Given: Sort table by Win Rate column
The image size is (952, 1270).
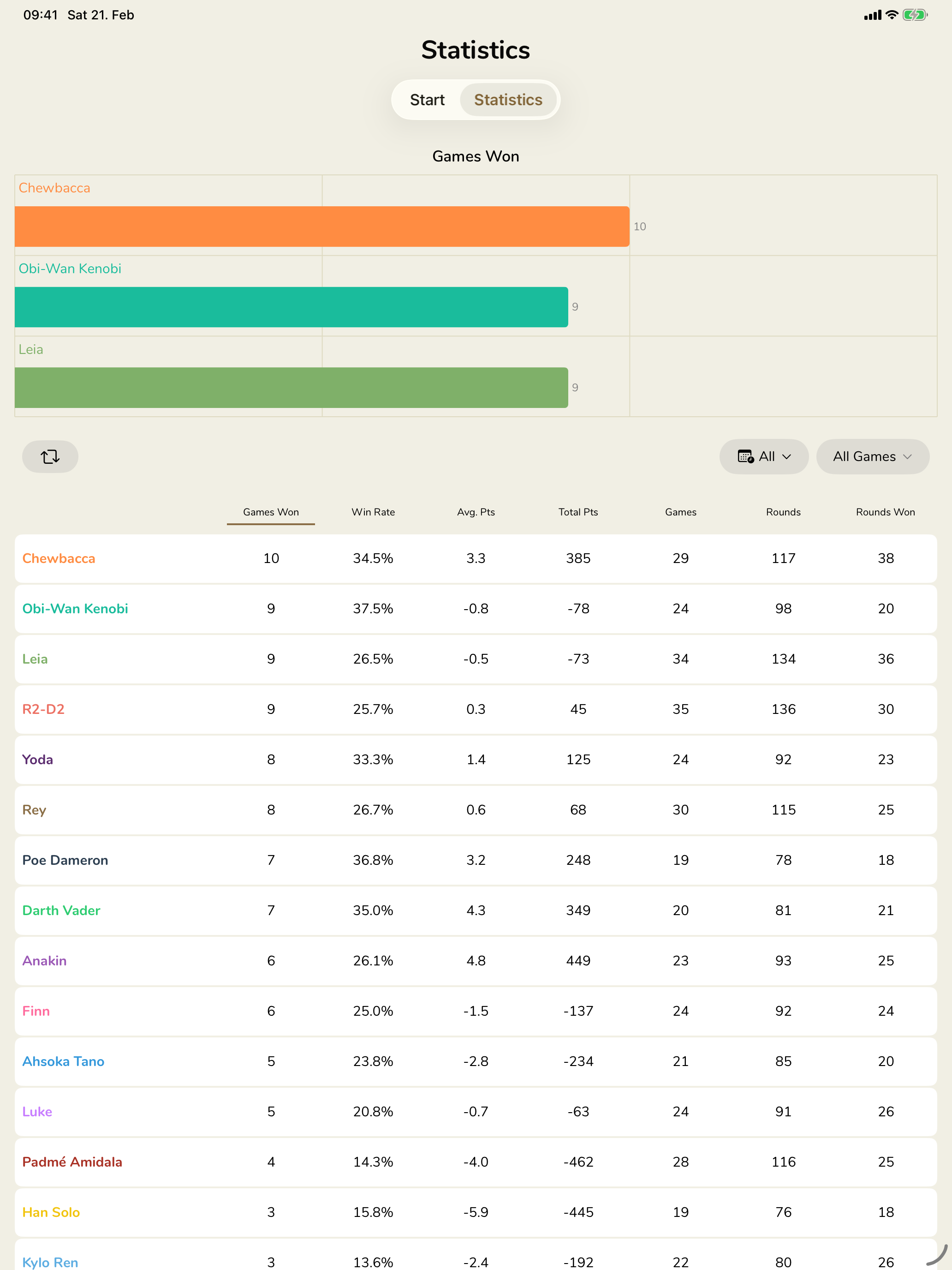Looking at the screenshot, I should [x=373, y=512].
